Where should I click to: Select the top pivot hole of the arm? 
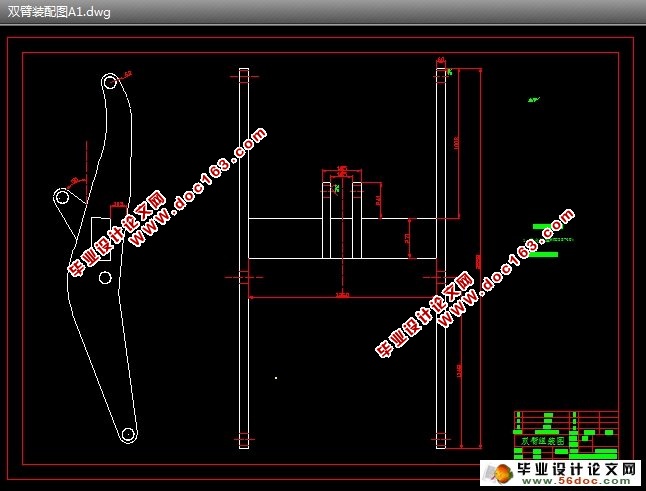(x=110, y=82)
